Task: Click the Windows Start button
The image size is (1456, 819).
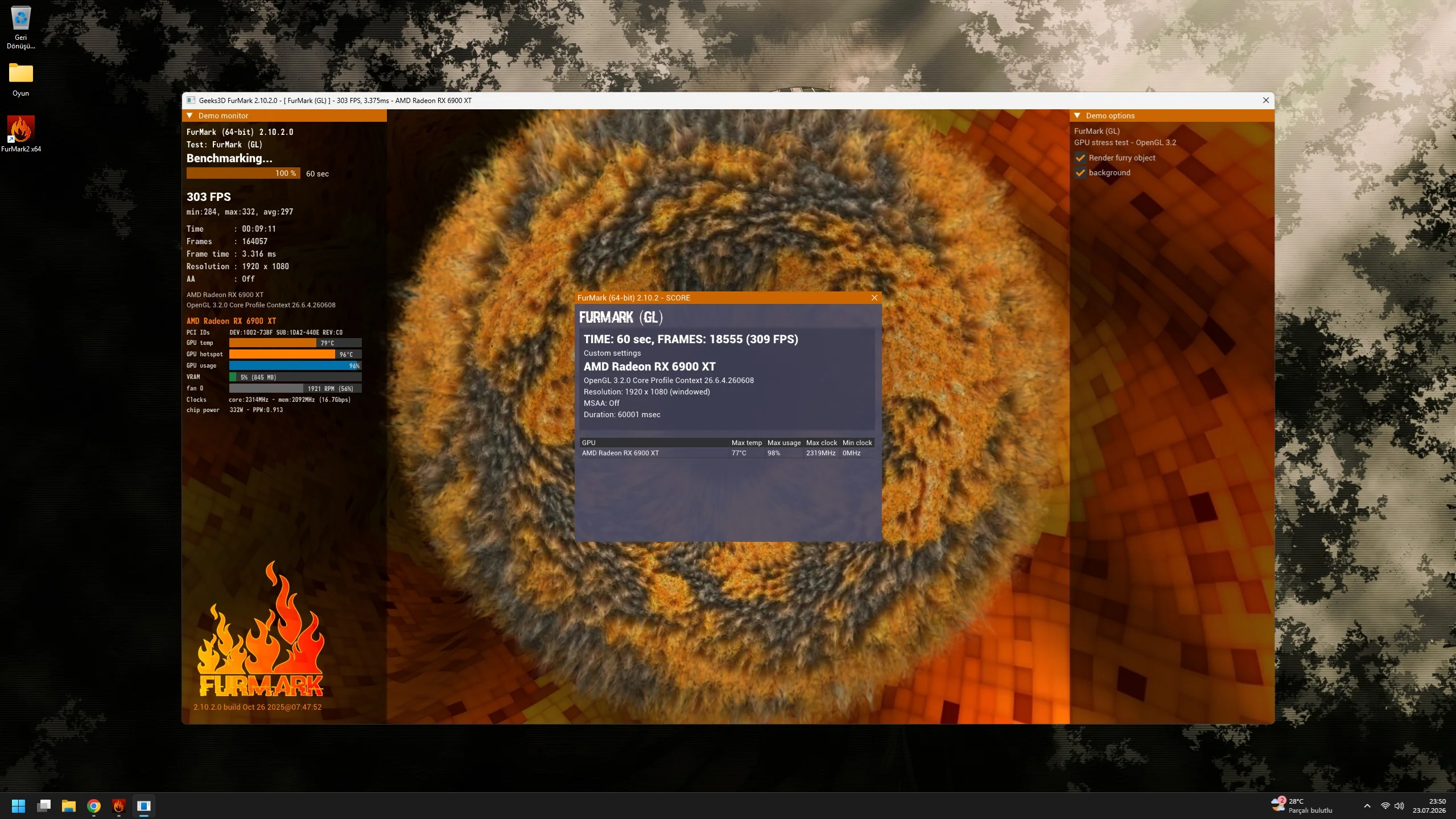Action: pyautogui.click(x=18, y=806)
